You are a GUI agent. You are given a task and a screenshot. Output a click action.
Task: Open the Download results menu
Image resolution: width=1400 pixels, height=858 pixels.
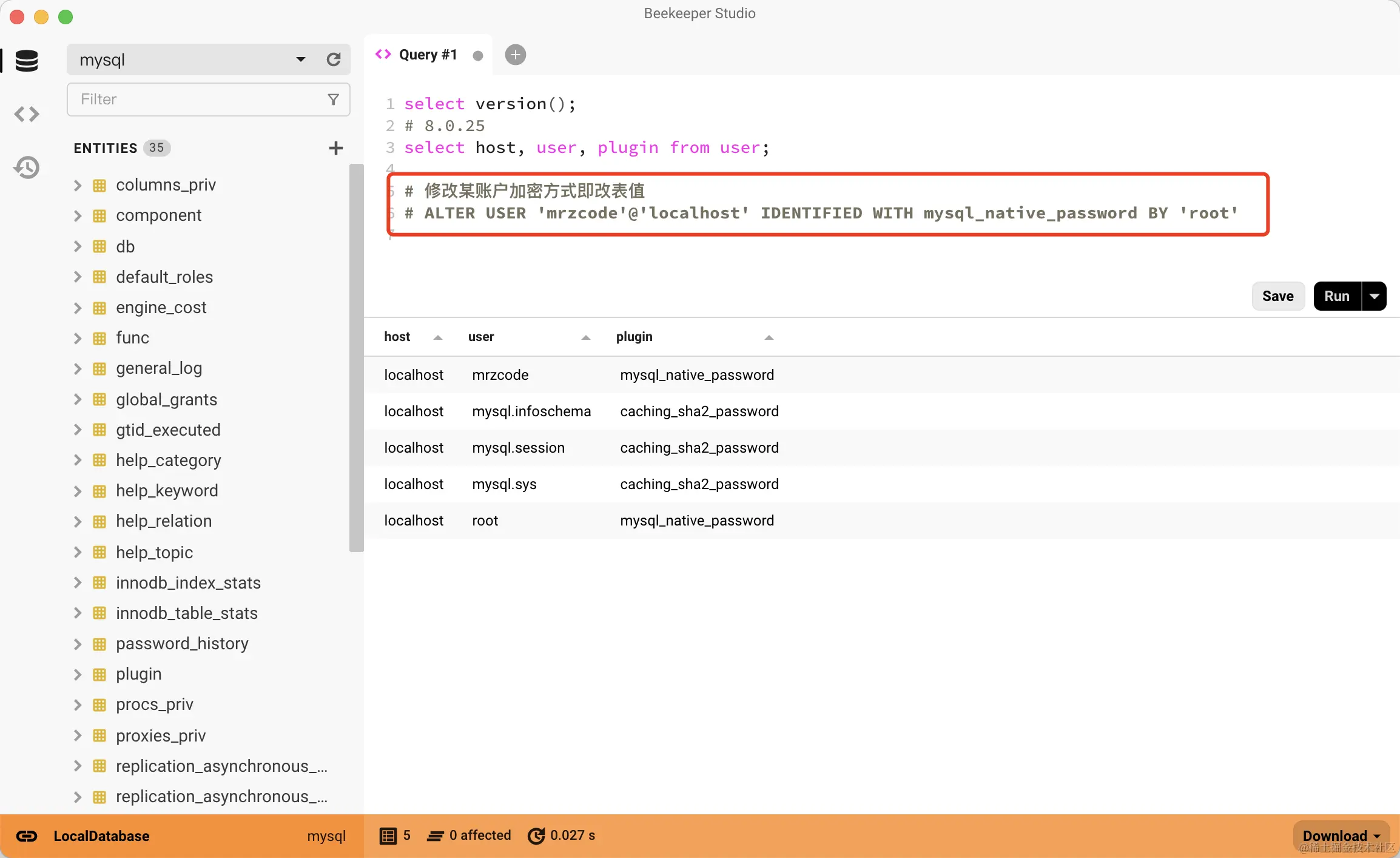point(1341,836)
